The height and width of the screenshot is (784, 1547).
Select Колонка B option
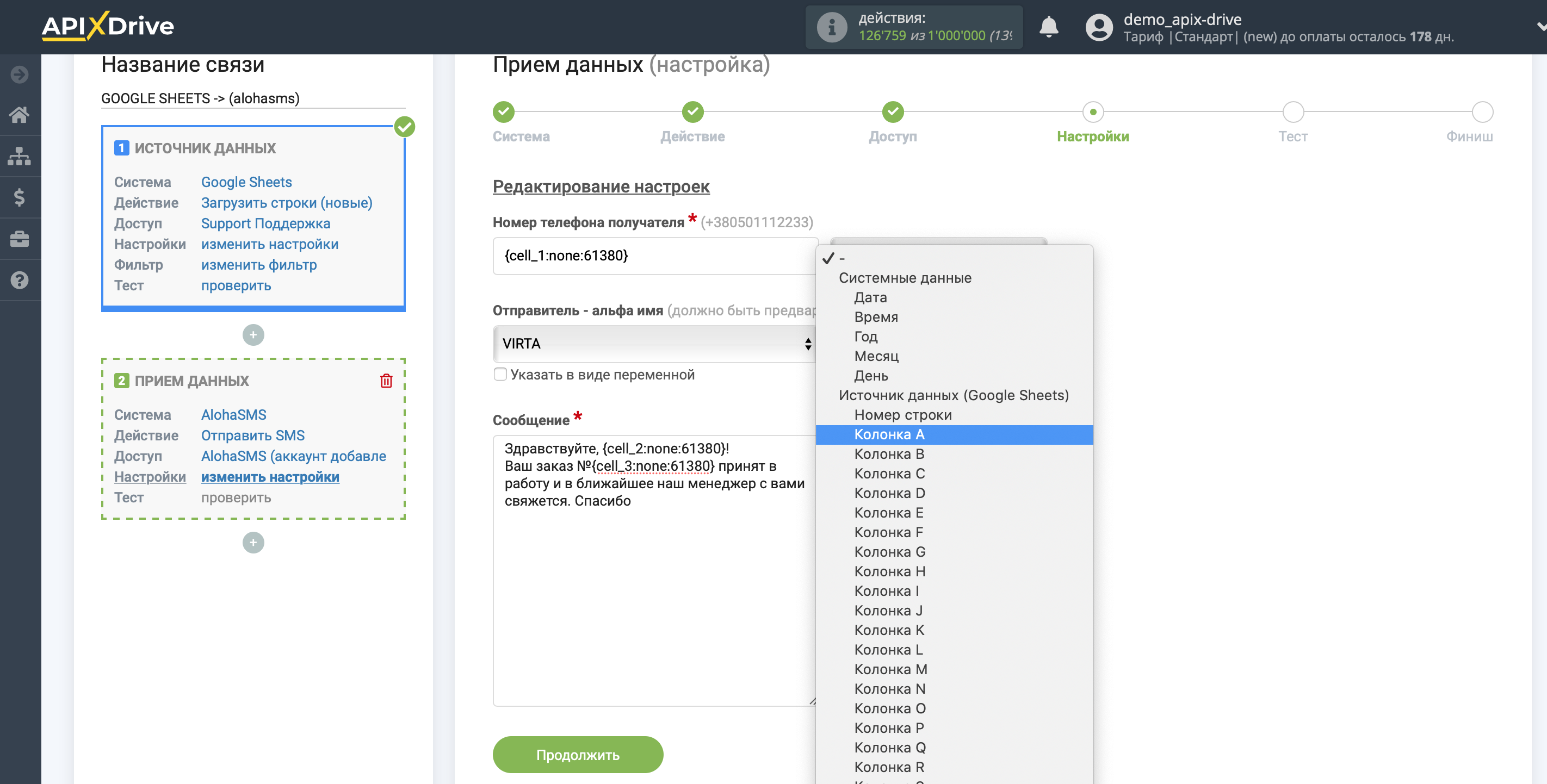(x=954, y=455)
